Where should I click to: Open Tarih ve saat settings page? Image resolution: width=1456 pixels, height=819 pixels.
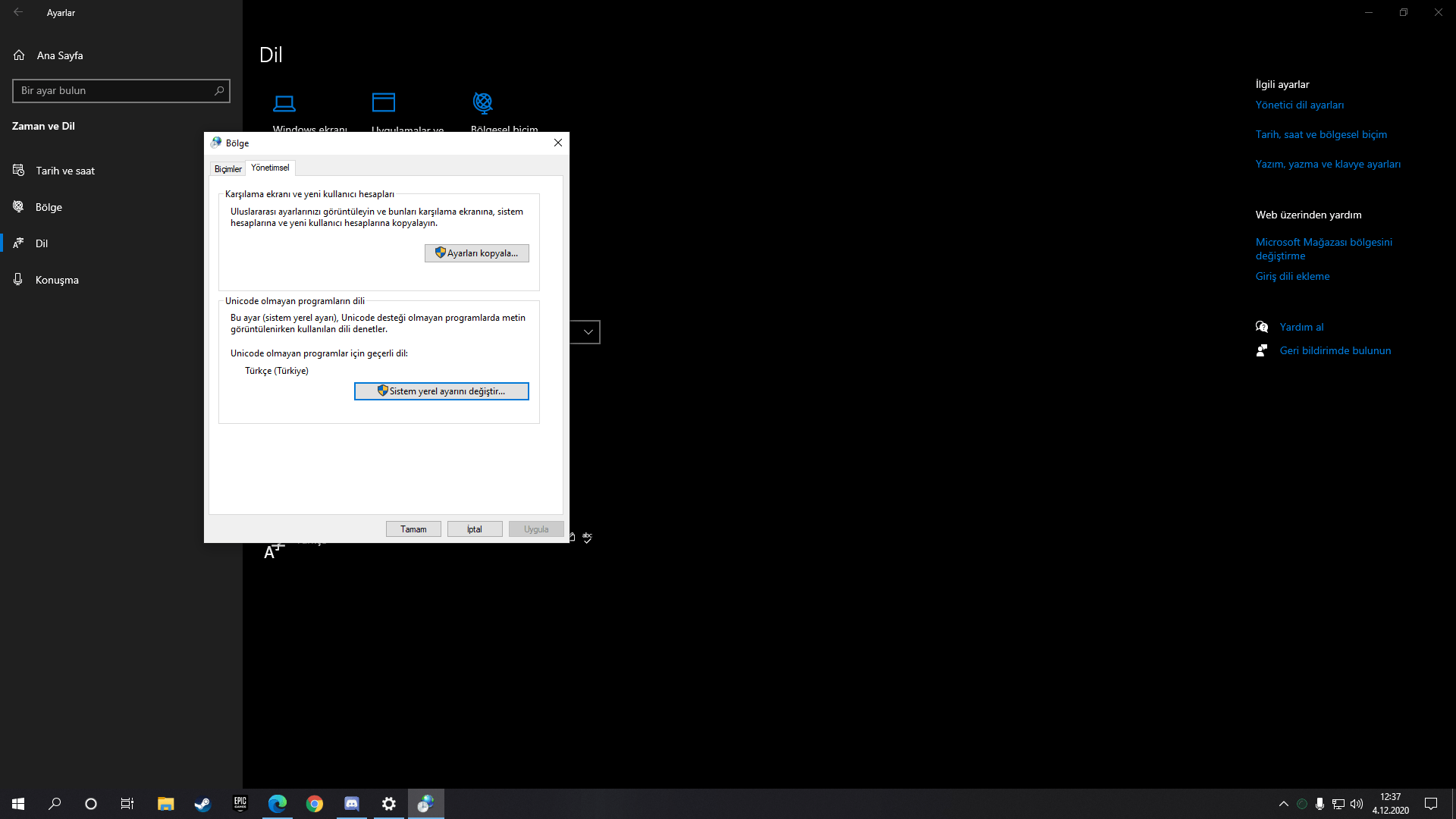(x=65, y=171)
